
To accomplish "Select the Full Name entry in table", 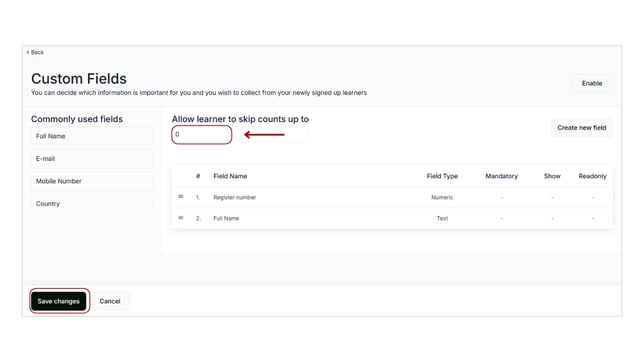I will click(x=226, y=218).
